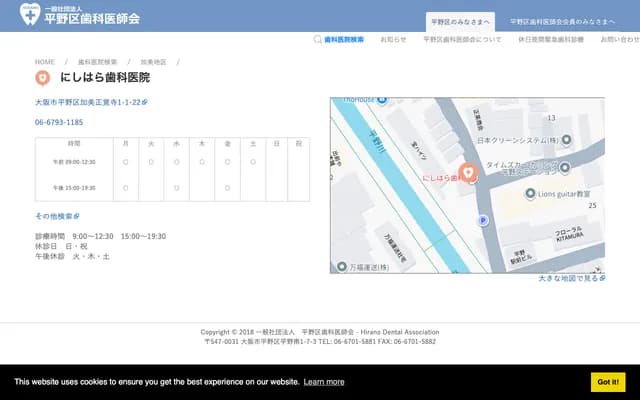The width and height of the screenshot is (640, 400).
Task: Click the orange にしはら歯科 map pin marker
Action: pos(468,171)
